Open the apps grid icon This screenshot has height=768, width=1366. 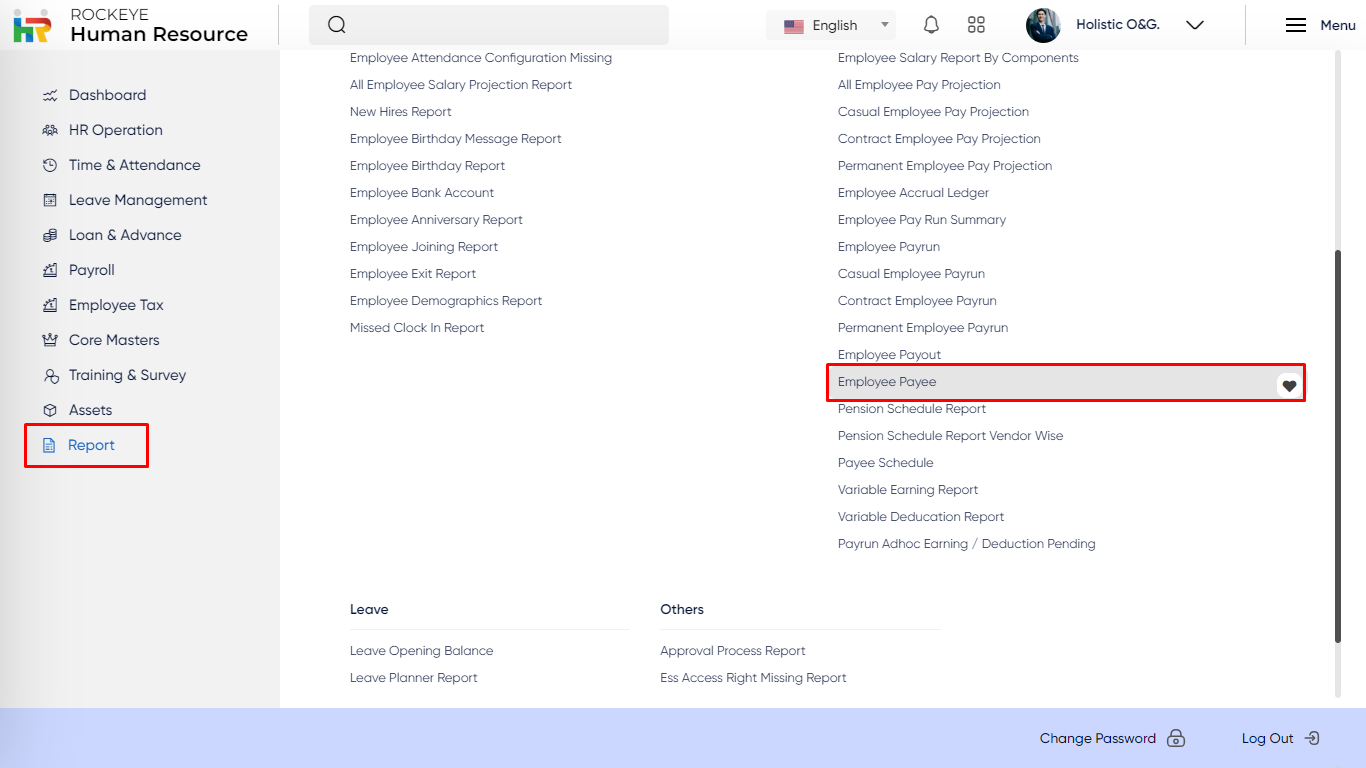(977, 25)
